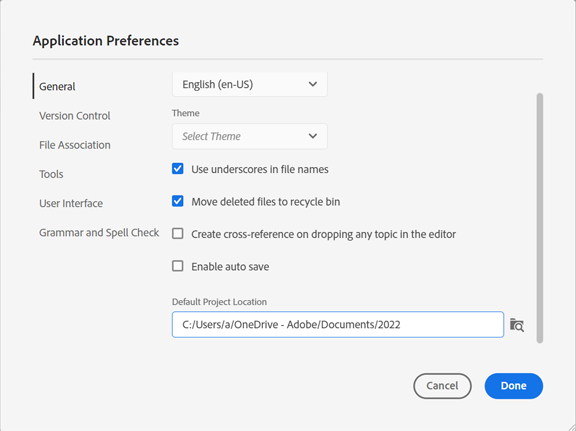Click the Use underscores in file names label
The image size is (576, 431).
point(260,169)
